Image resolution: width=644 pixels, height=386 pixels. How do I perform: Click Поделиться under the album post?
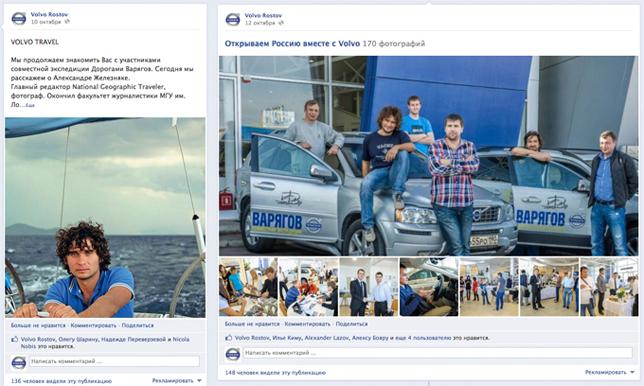pyautogui.click(x=352, y=324)
